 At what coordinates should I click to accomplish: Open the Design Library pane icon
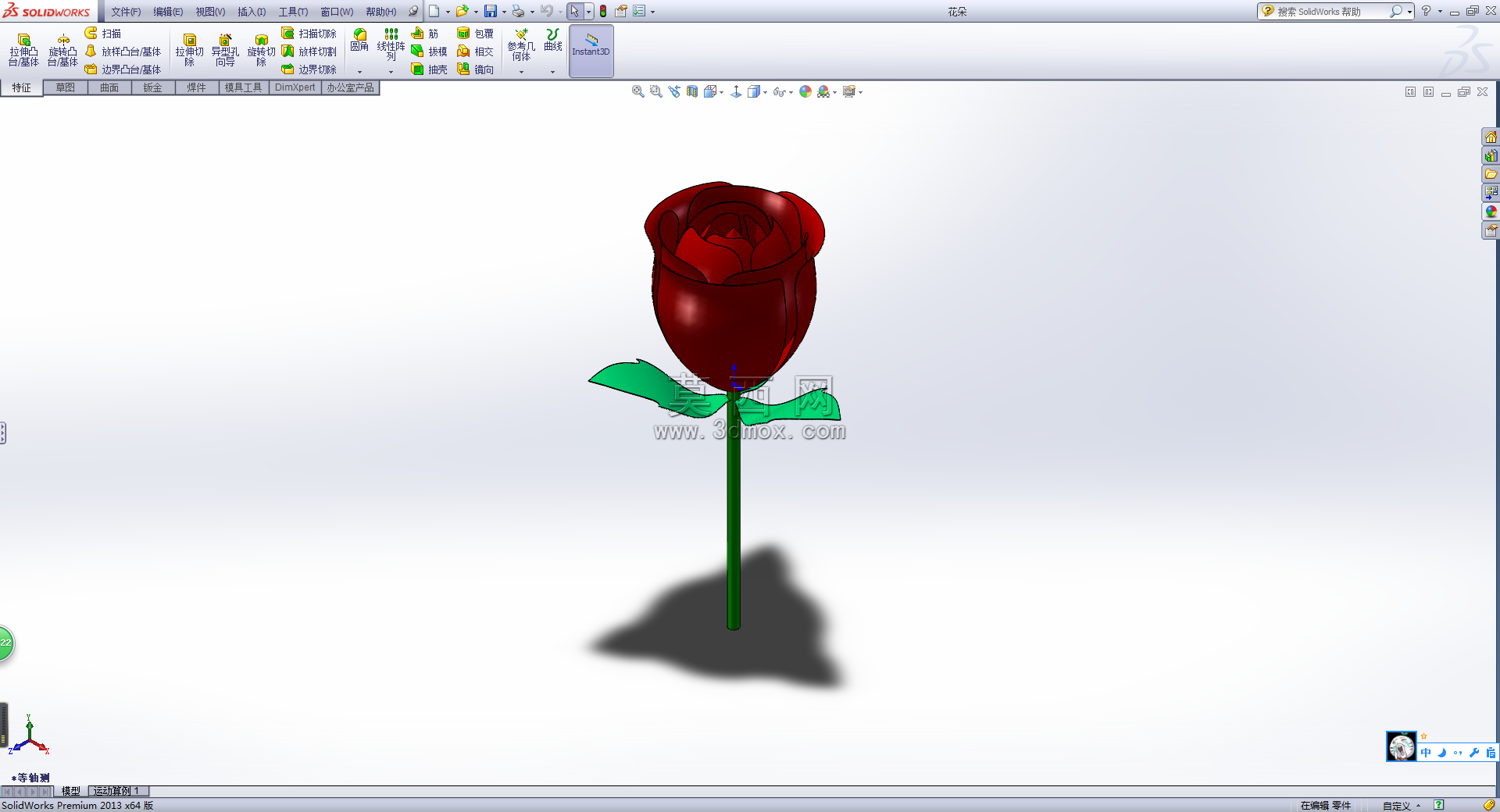coord(1491,156)
